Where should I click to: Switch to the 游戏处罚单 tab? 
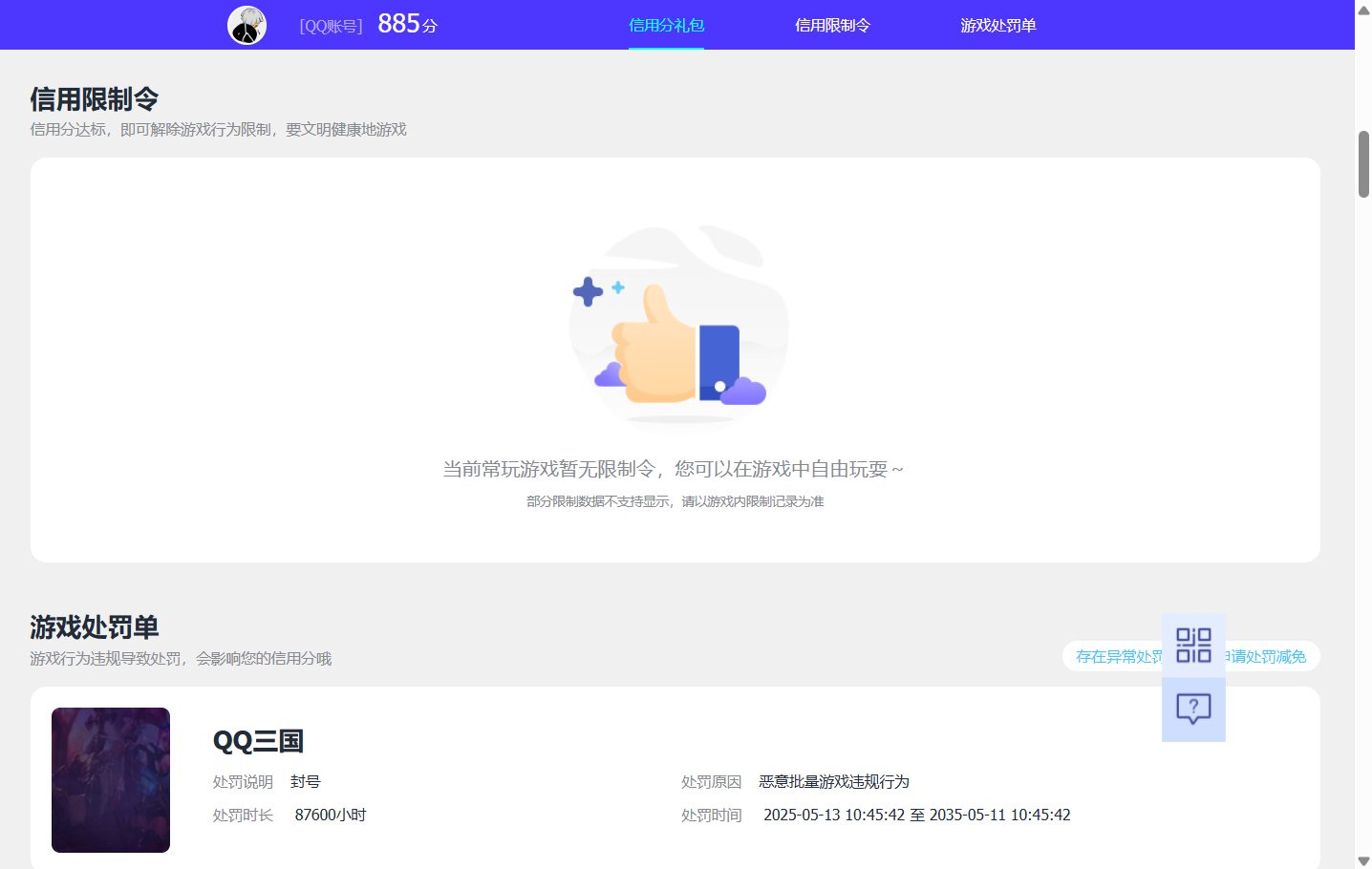click(x=998, y=26)
